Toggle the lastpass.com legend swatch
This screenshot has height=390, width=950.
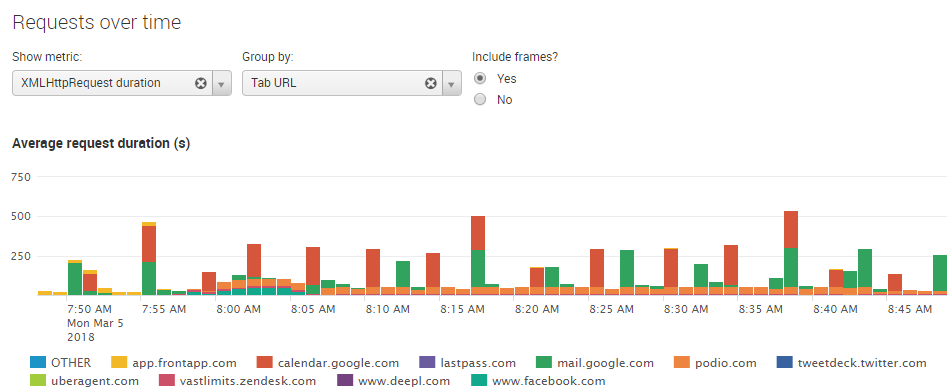[x=427, y=363]
